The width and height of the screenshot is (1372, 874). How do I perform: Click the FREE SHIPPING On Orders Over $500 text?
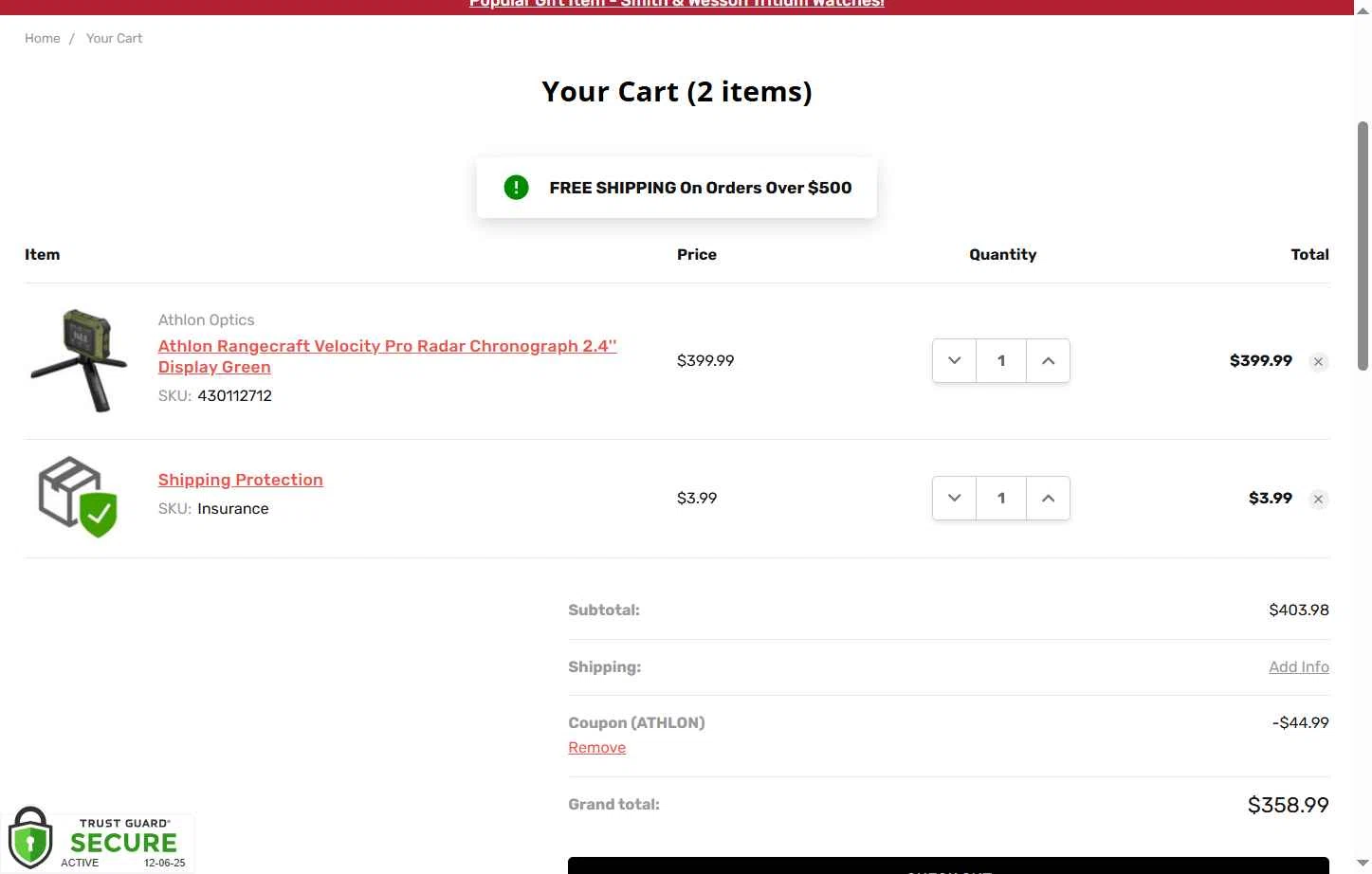pos(701,188)
